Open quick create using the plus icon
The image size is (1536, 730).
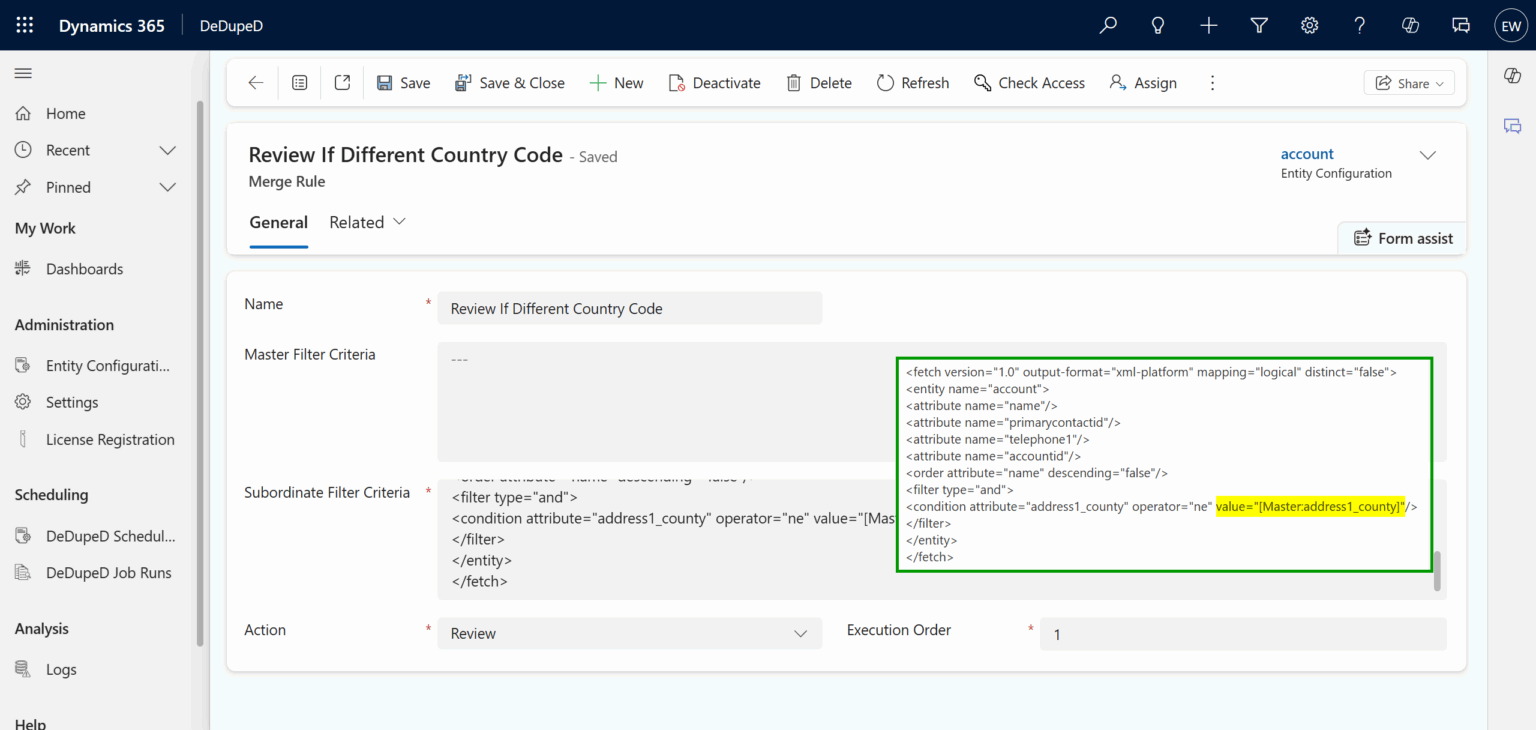point(1208,25)
